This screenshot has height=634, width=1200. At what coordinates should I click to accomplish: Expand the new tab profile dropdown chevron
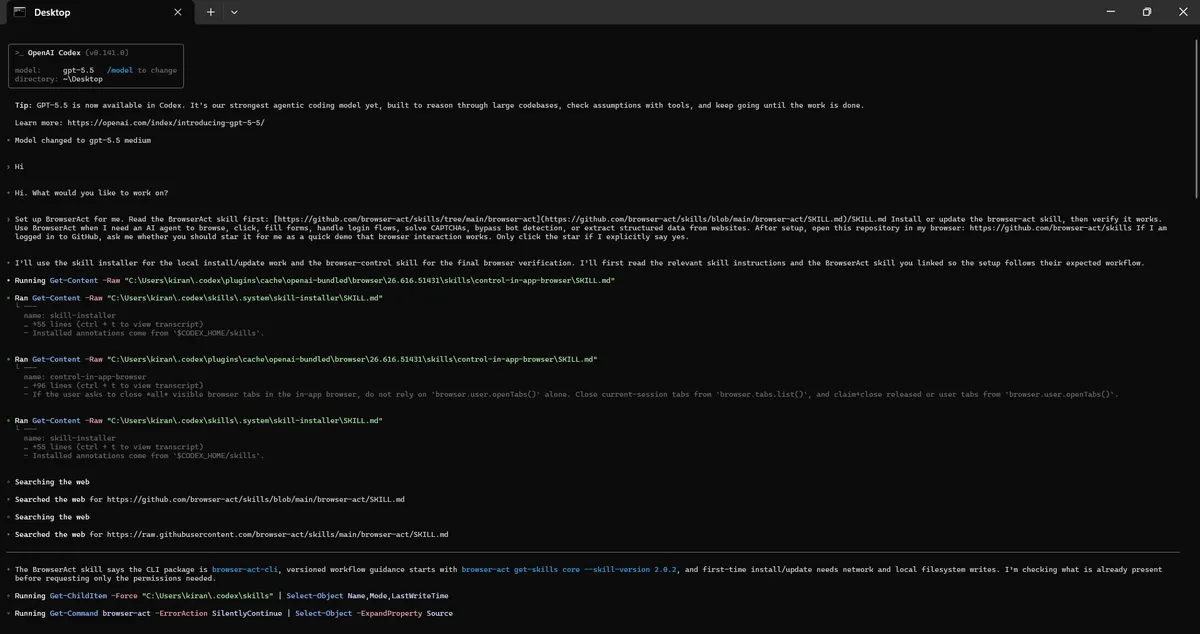[234, 12]
